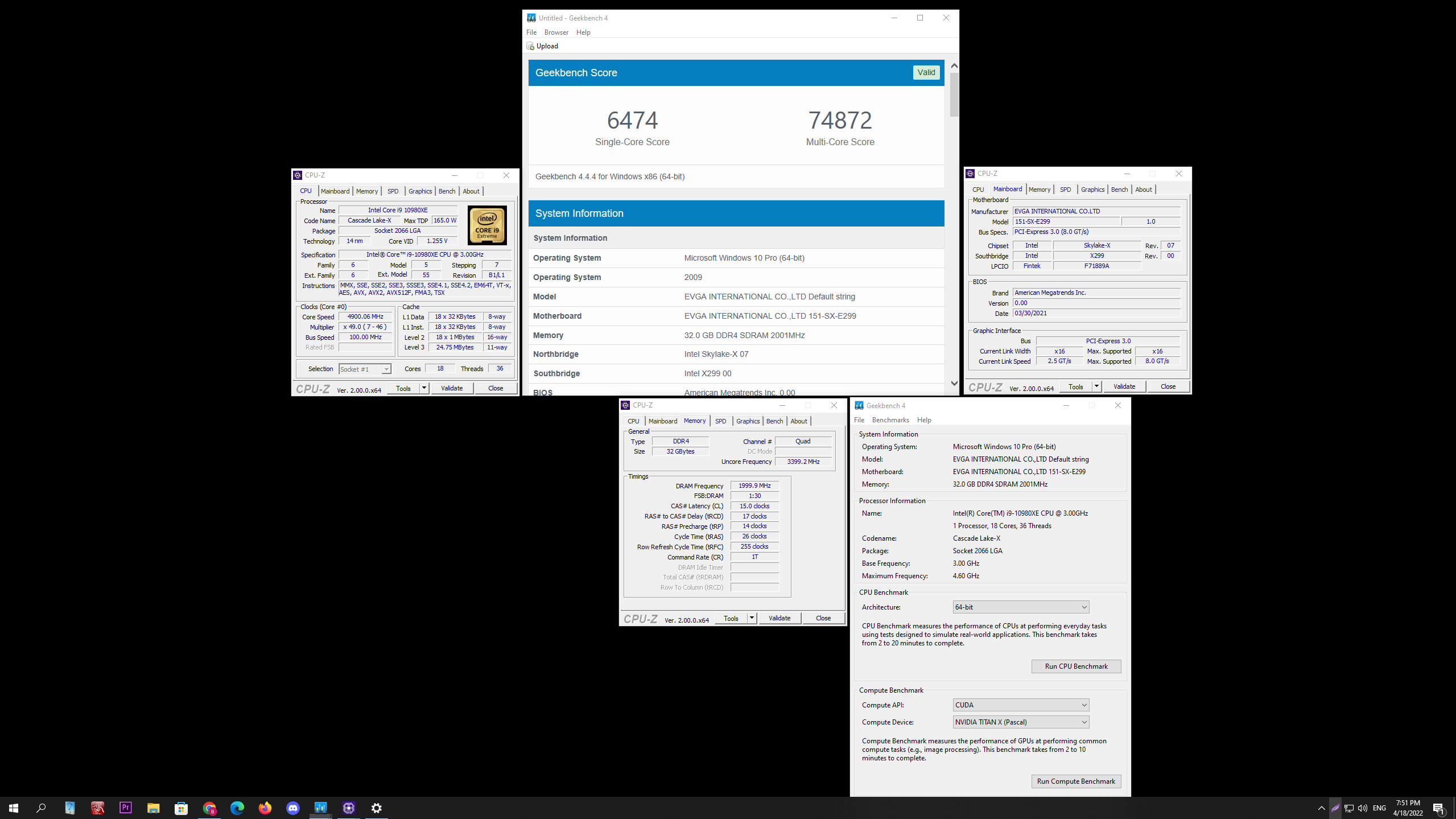This screenshot has width=1456, height=819.
Task: Open Bench tab in CPU-Z CPU window
Action: coord(447,191)
